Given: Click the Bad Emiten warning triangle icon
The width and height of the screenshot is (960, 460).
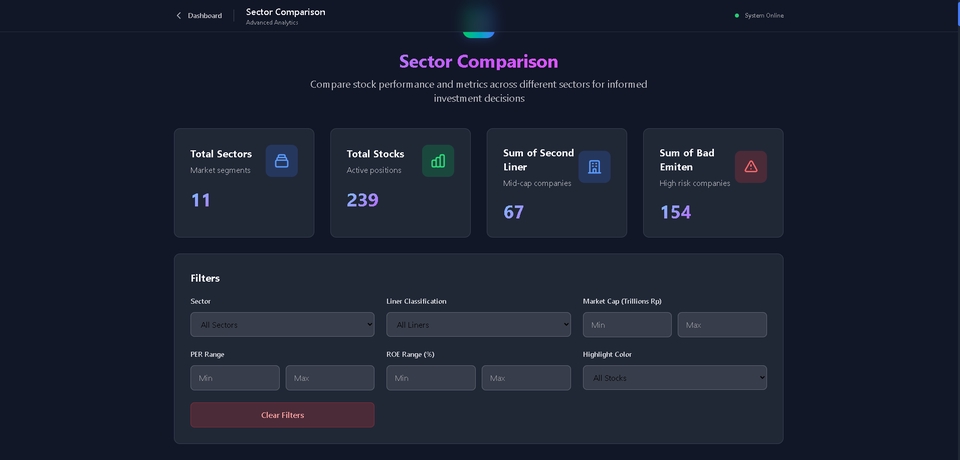Looking at the screenshot, I should [x=750, y=167].
